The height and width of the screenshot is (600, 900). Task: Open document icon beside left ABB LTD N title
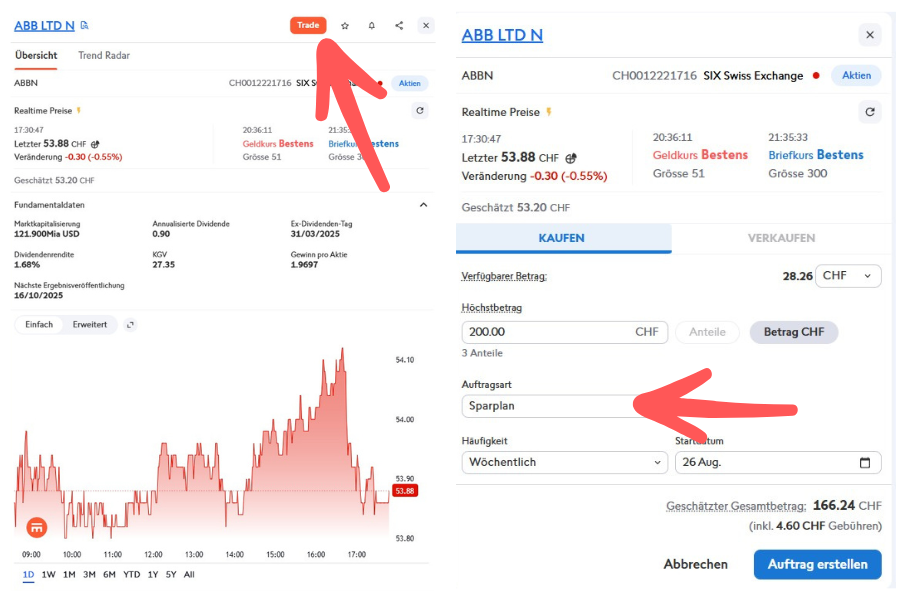click(x=85, y=25)
